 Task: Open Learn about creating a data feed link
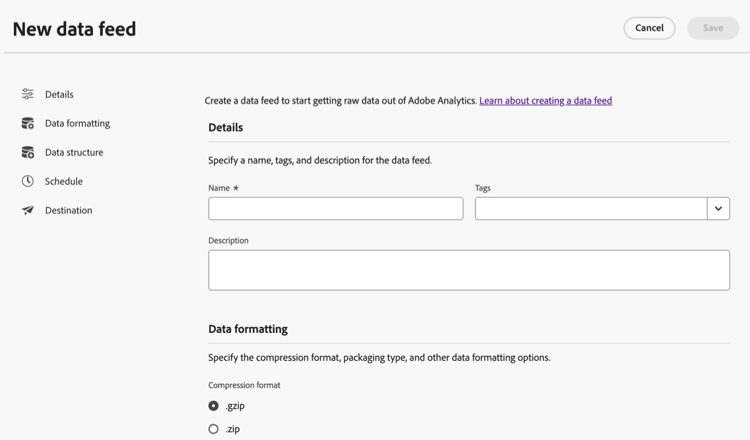coord(545,101)
